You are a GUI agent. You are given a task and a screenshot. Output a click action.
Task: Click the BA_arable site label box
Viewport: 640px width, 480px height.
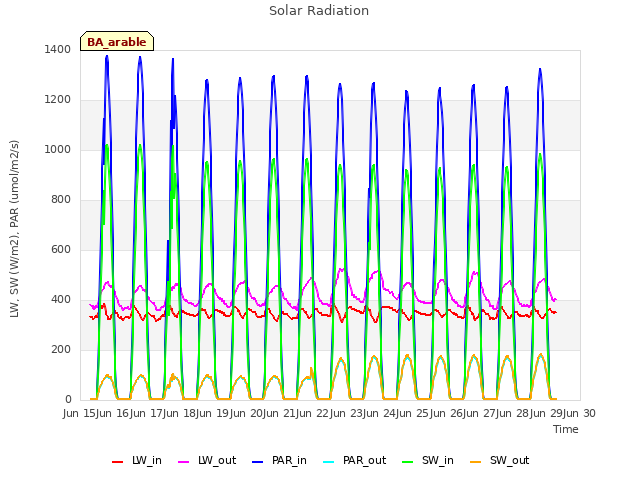117,41
